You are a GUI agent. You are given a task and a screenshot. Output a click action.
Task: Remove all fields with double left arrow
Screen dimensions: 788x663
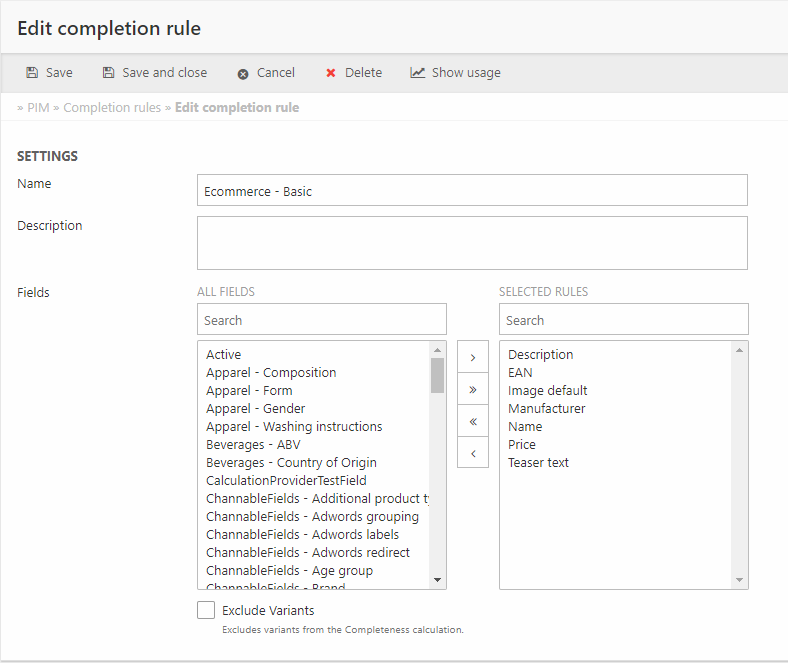point(472,421)
